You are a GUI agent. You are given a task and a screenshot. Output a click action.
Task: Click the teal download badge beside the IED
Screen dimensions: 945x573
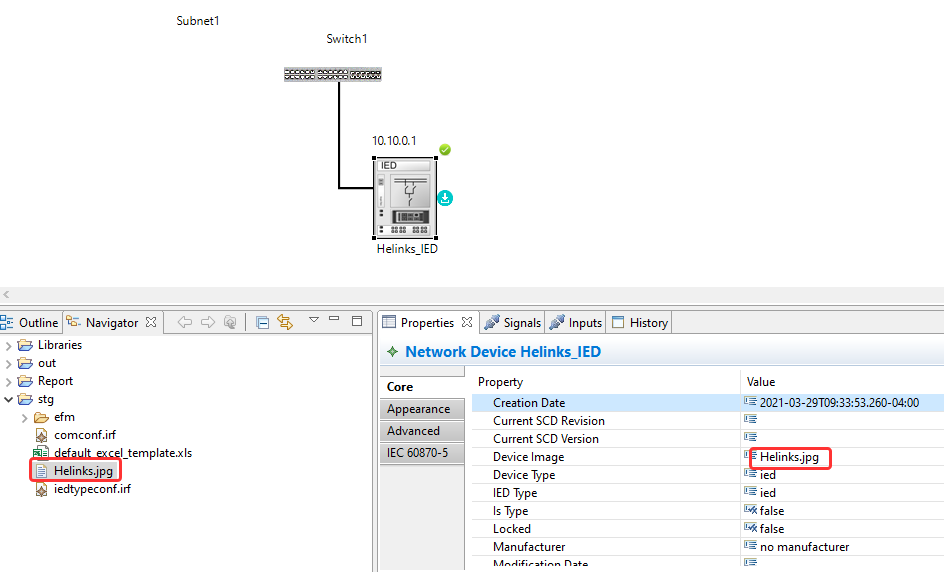click(445, 198)
